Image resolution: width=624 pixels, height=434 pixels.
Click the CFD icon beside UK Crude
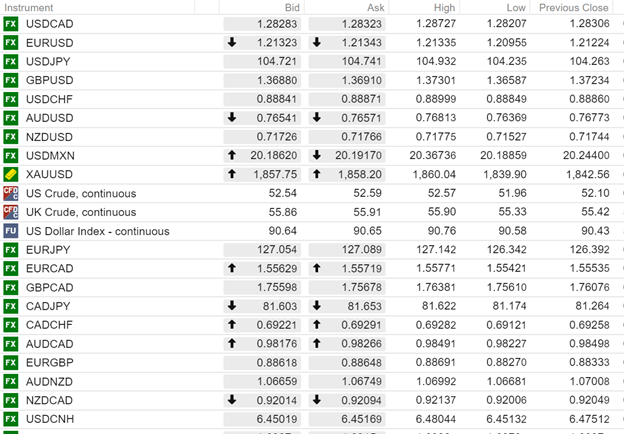(11, 212)
